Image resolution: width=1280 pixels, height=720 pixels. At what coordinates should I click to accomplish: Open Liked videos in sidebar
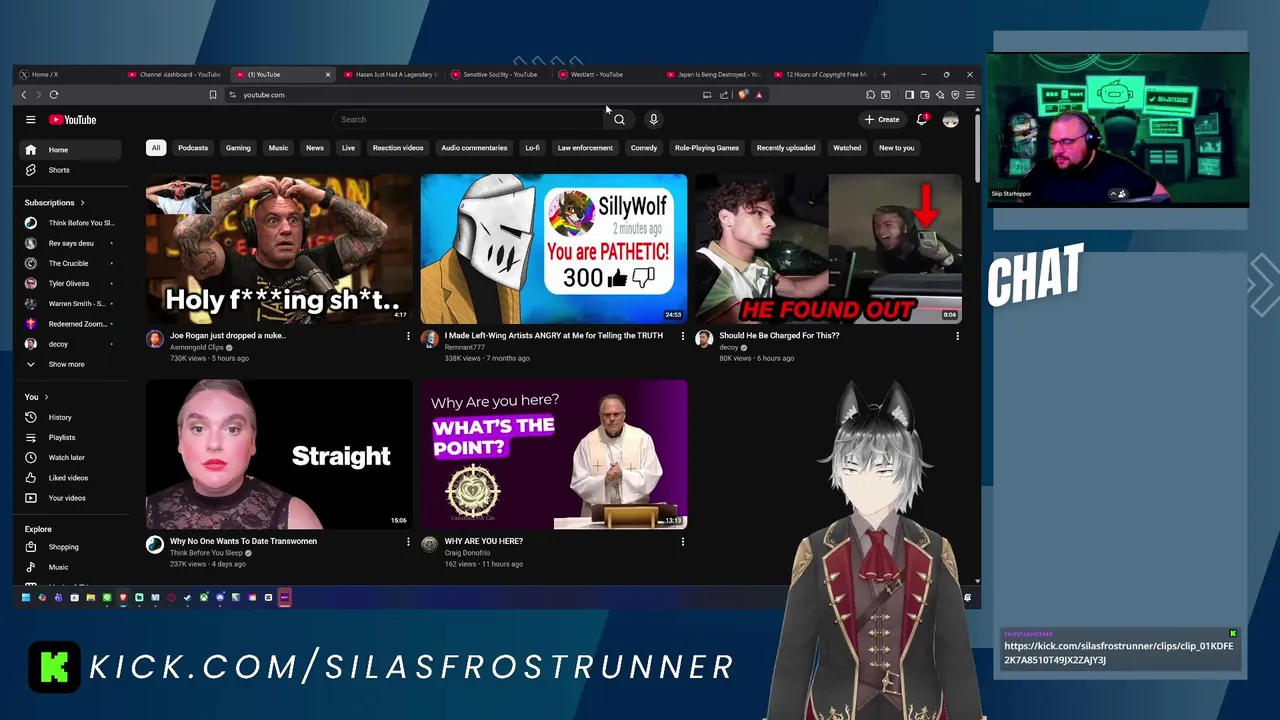click(70, 478)
